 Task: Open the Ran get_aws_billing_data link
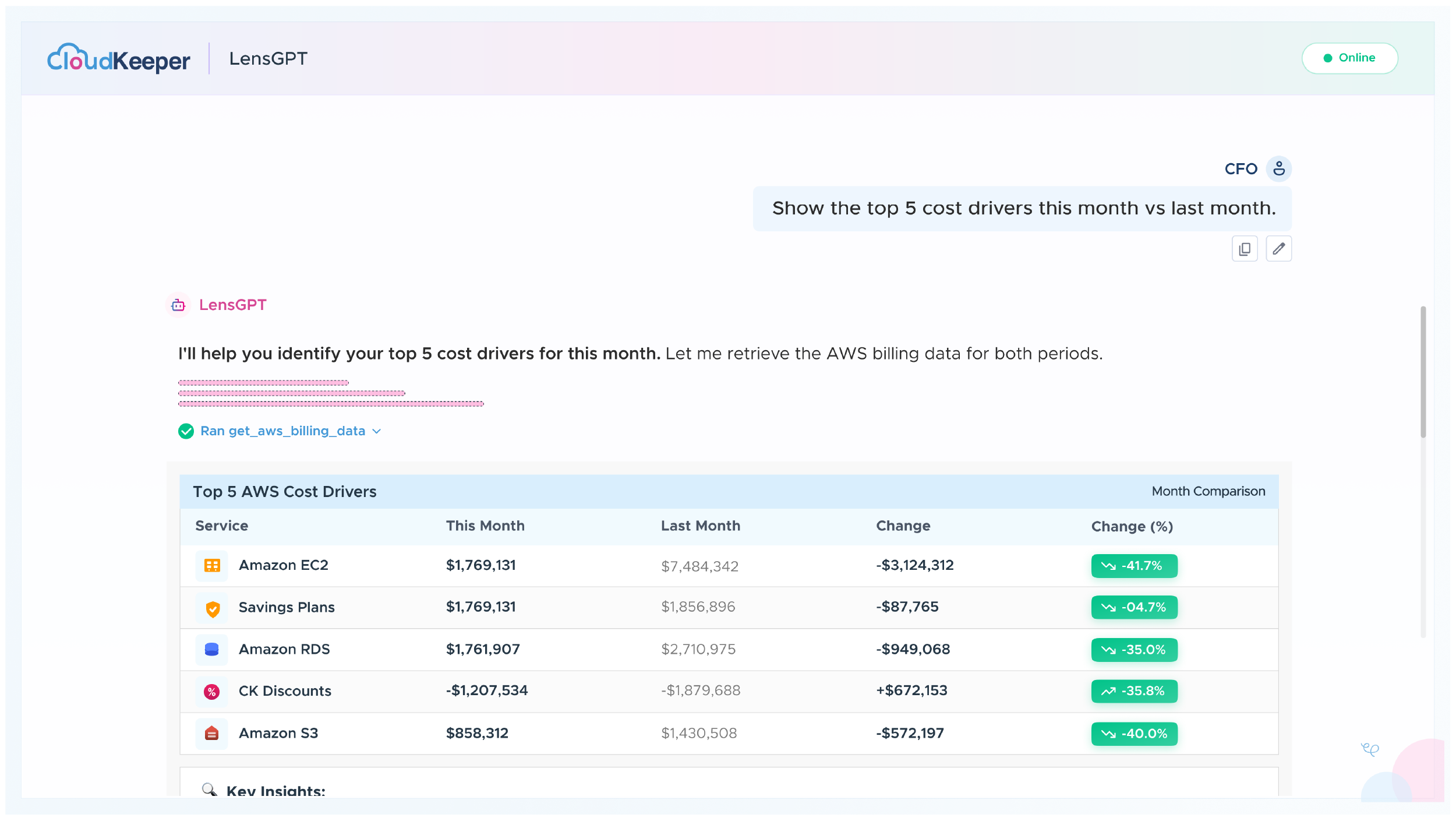click(282, 431)
